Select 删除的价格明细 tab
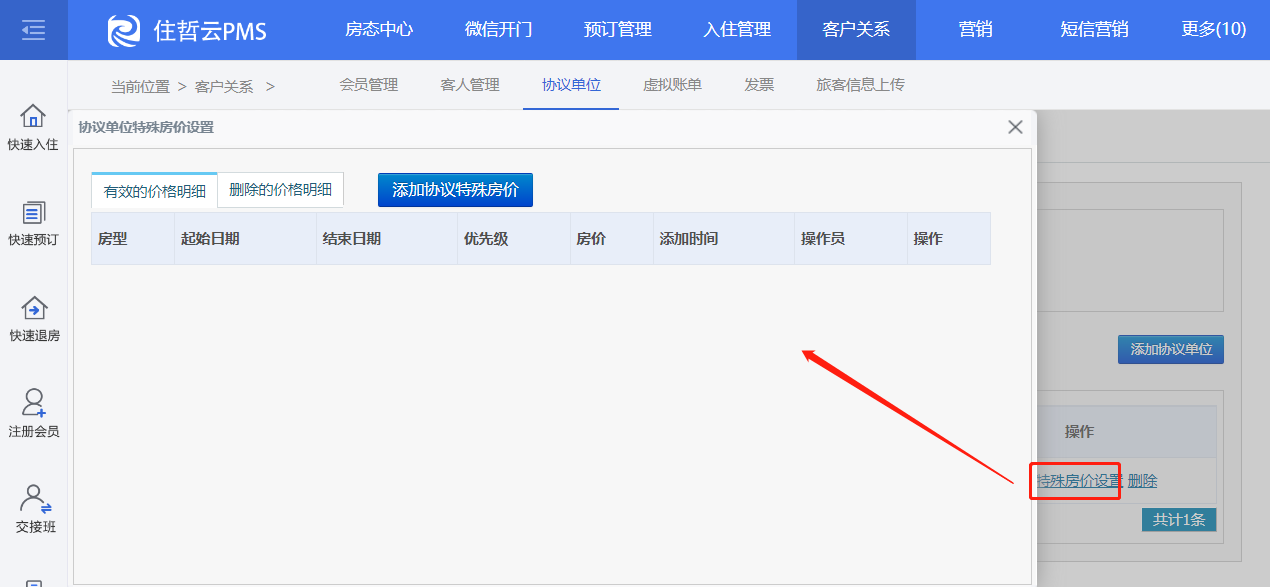This screenshot has width=1270, height=587. click(x=280, y=189)
